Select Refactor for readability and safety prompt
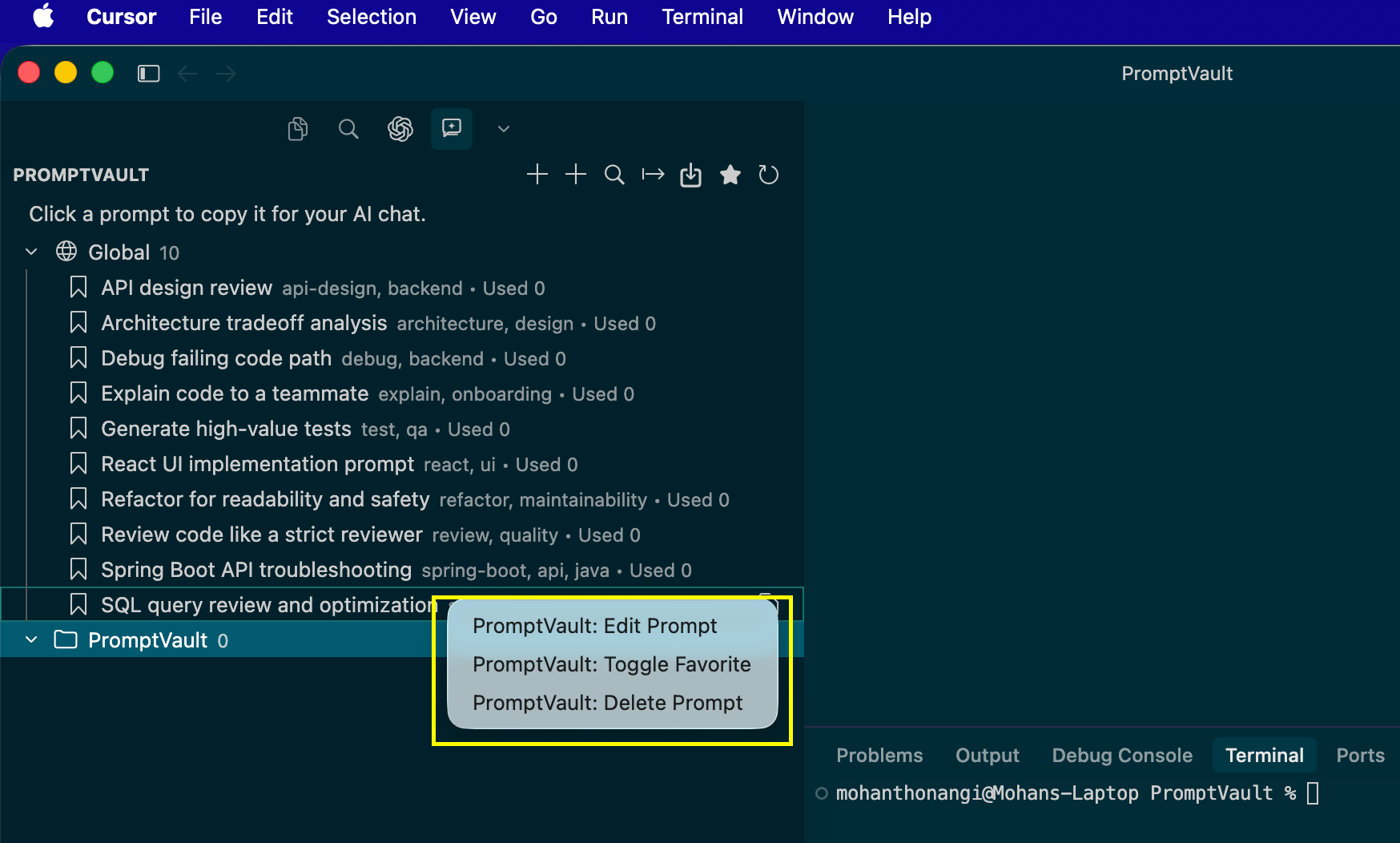 tap(402, 499)
